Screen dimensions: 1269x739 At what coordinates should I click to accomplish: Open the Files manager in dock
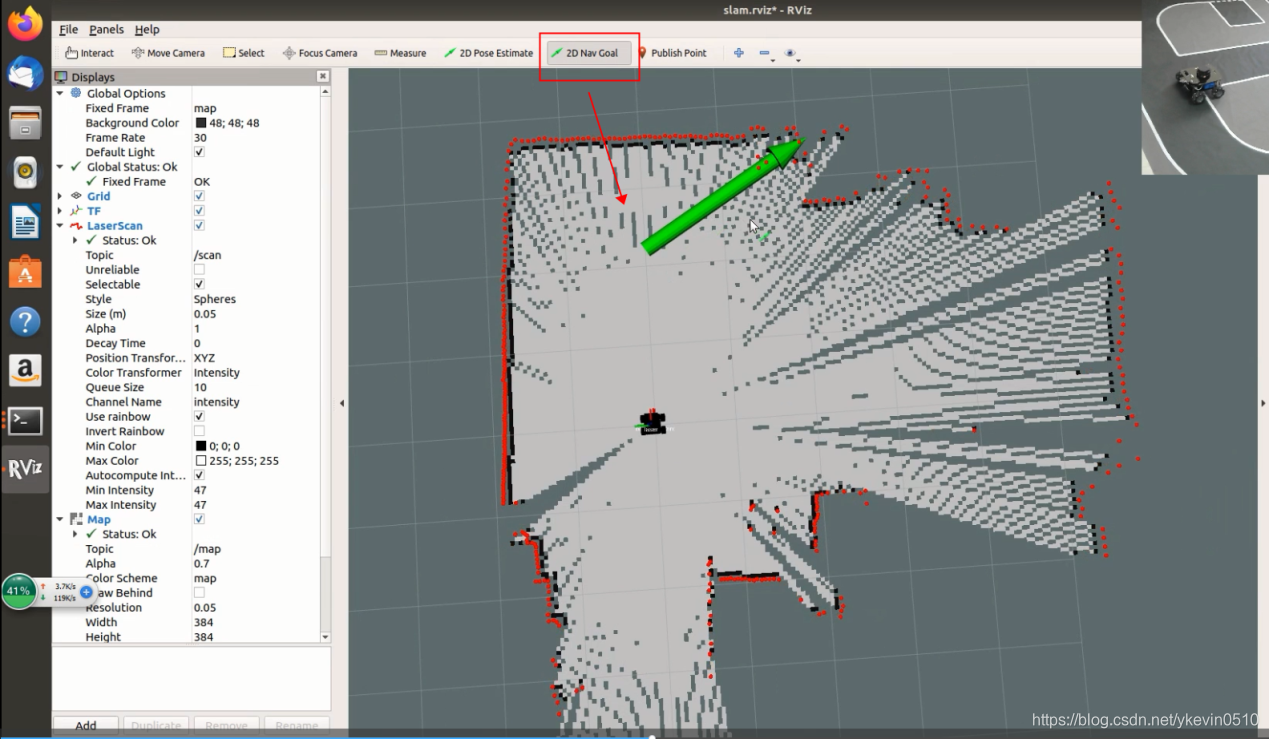point(25,123)
